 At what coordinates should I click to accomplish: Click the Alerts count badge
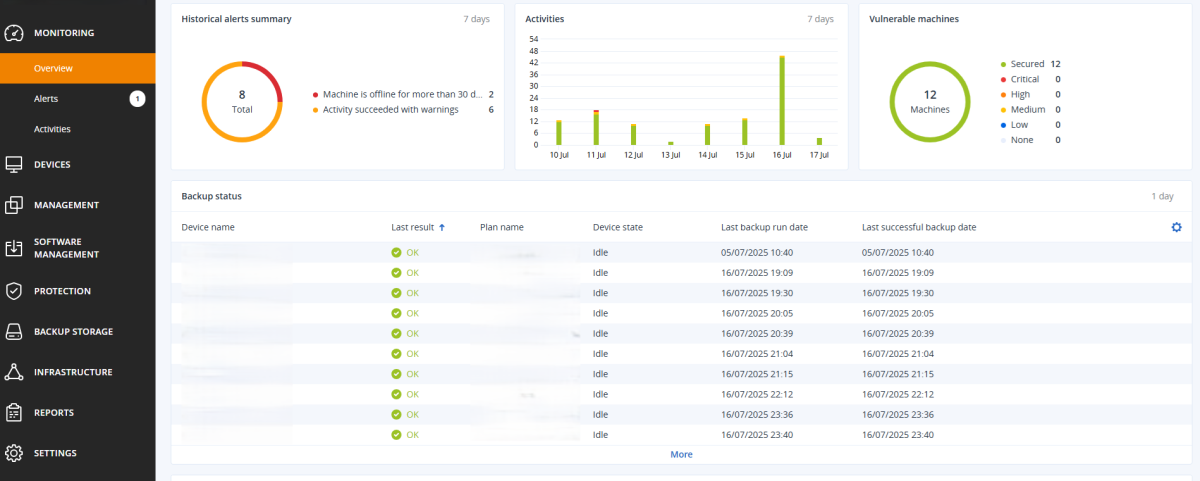pos(137,98)
